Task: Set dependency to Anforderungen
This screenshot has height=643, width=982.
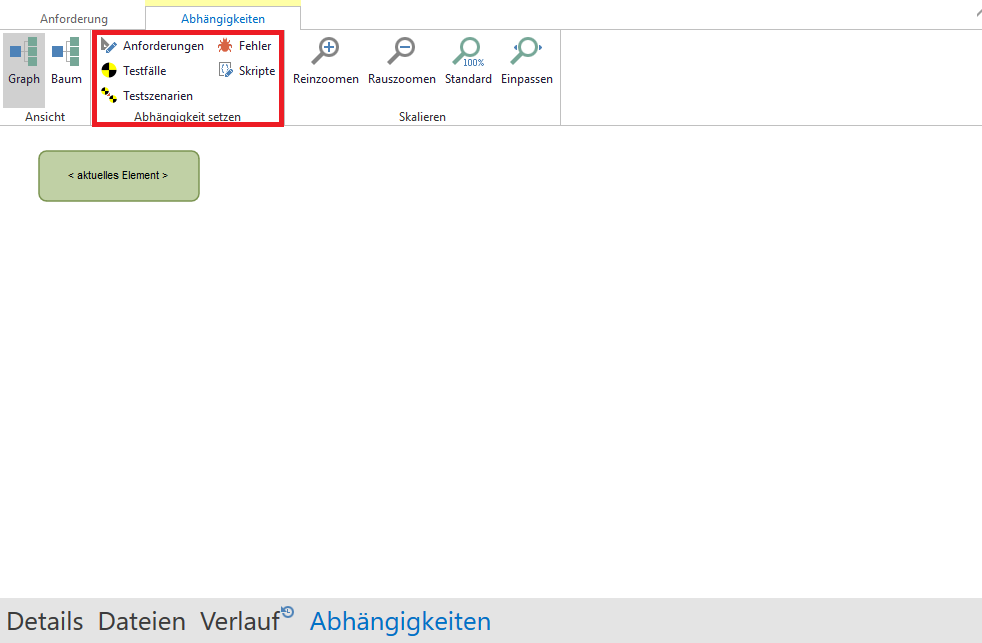Action: (153, 46)
